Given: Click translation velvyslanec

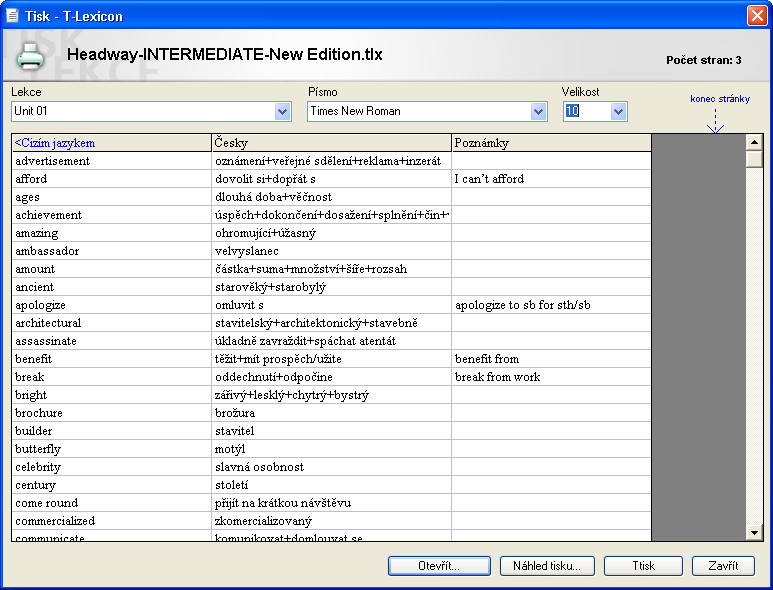Looking at the screenshot, I should pyautogui.click(x=246, y=251).
